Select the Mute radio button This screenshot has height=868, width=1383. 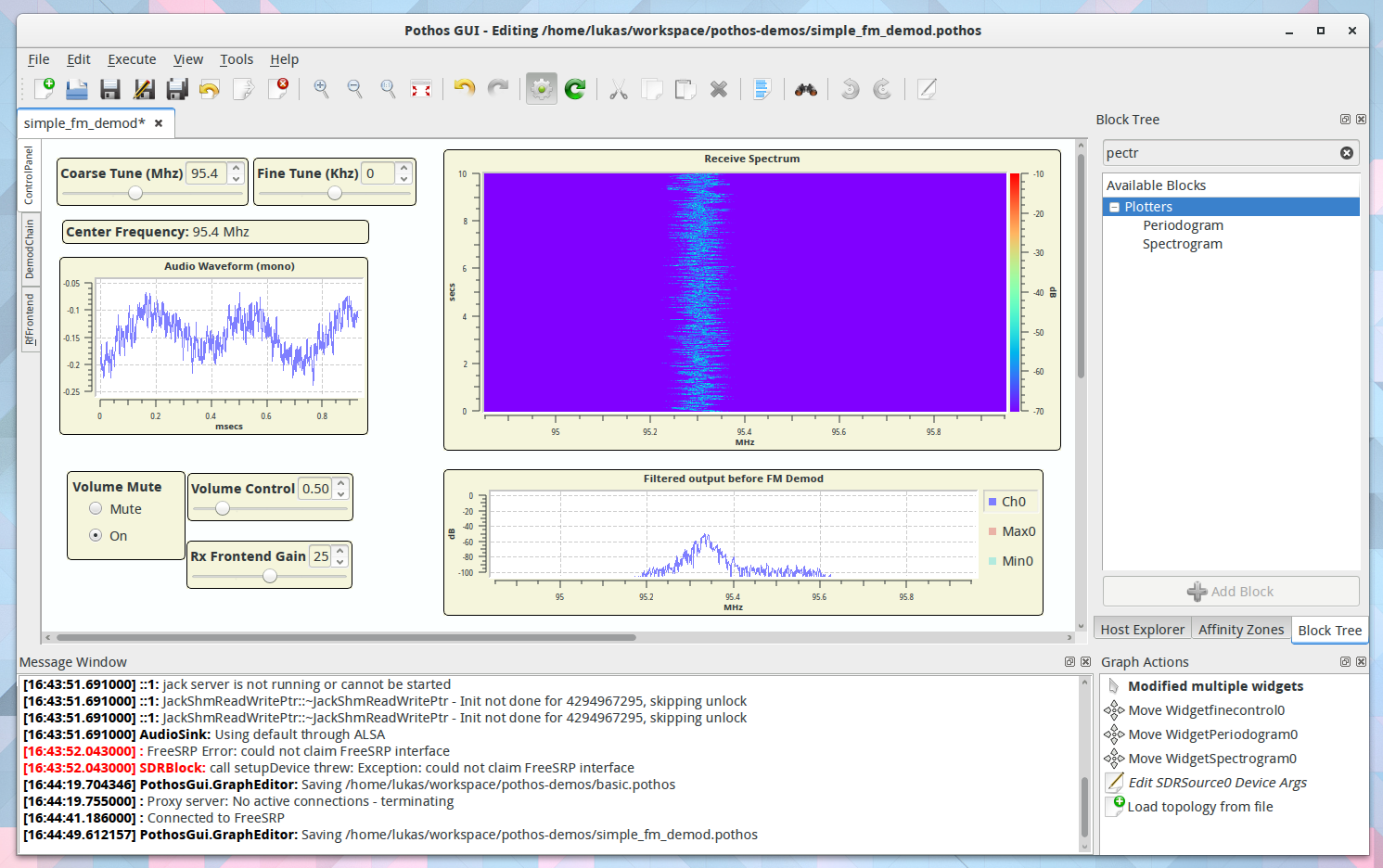(x=96, y=508)
